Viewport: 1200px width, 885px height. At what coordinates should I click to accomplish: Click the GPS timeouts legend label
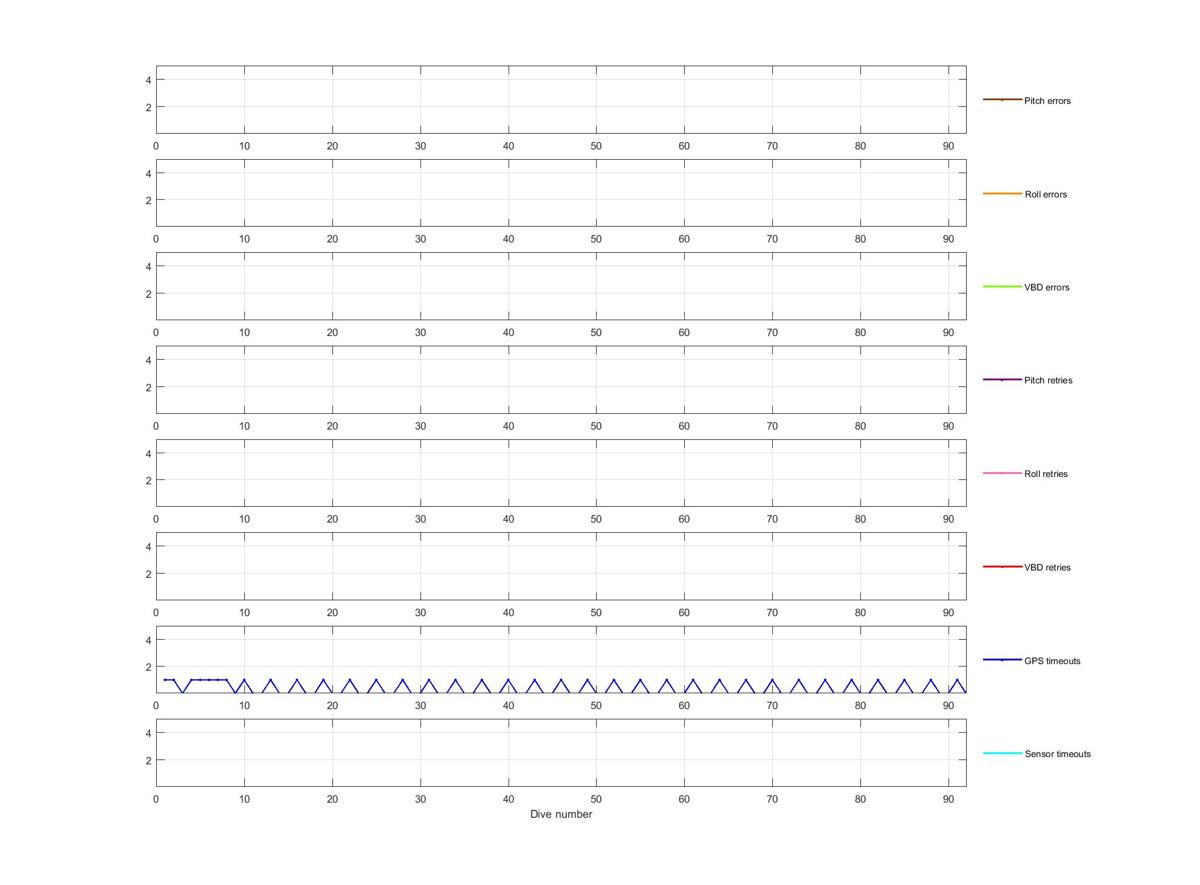tap(1052, 661)
